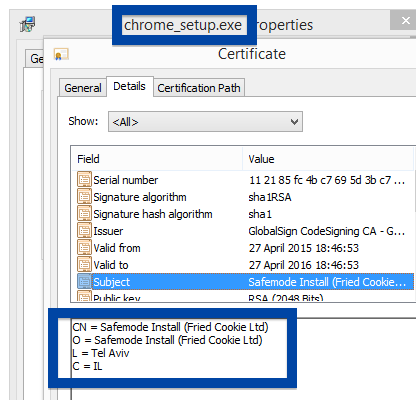
Task: Select the Valid to row text
Action: click(111, 265)
